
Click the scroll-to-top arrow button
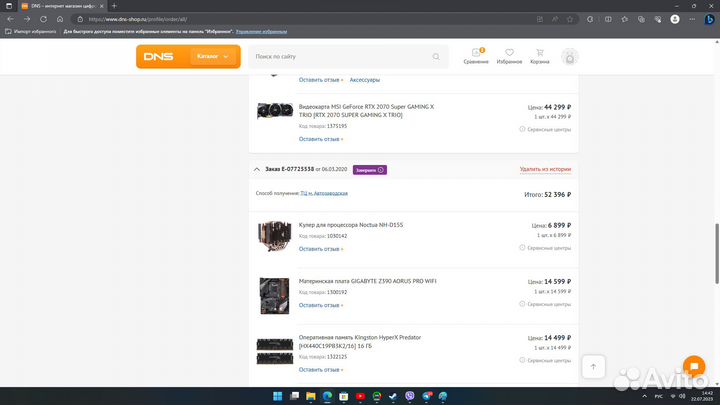click(x=593, y=366)
